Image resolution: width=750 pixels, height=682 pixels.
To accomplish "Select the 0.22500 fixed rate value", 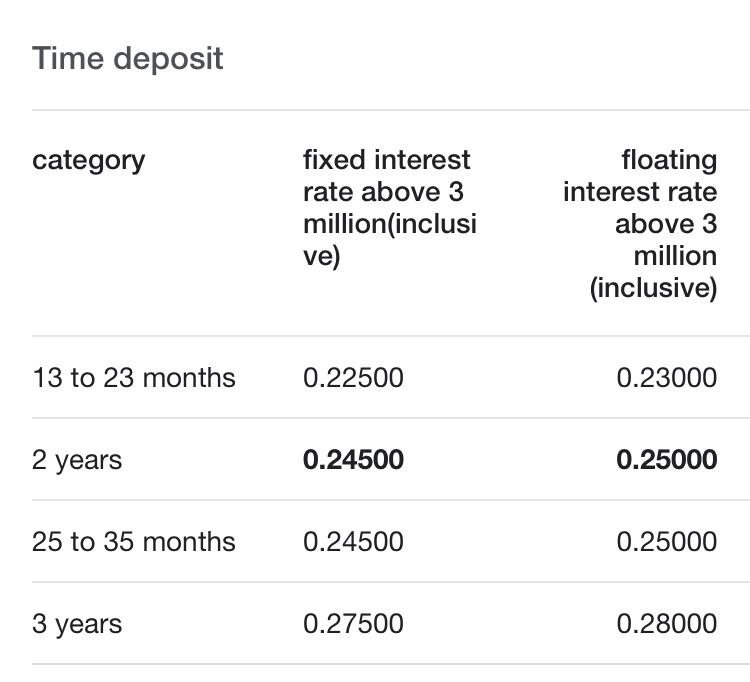I will 353,378.
